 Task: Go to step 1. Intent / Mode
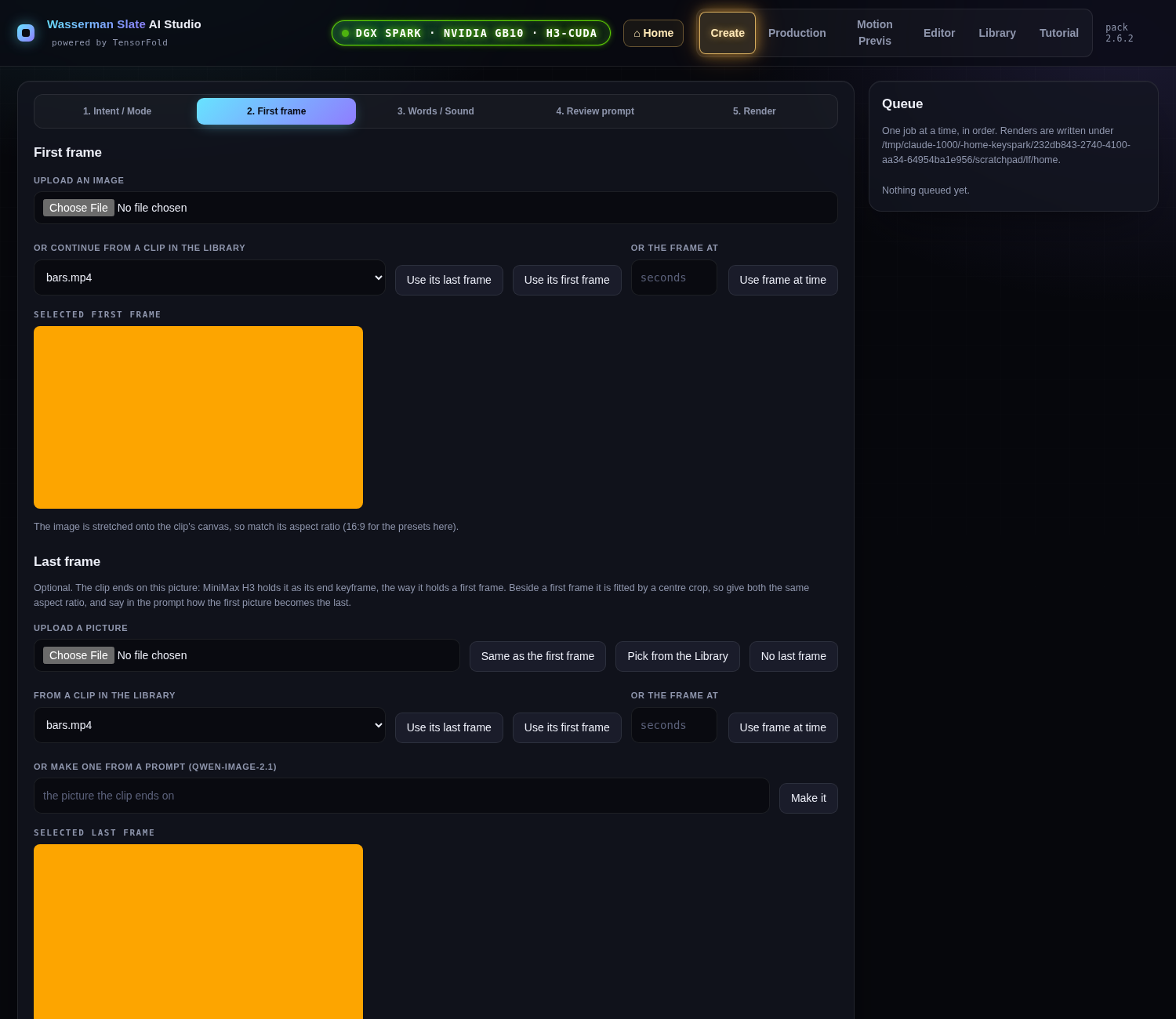[118, 111]
